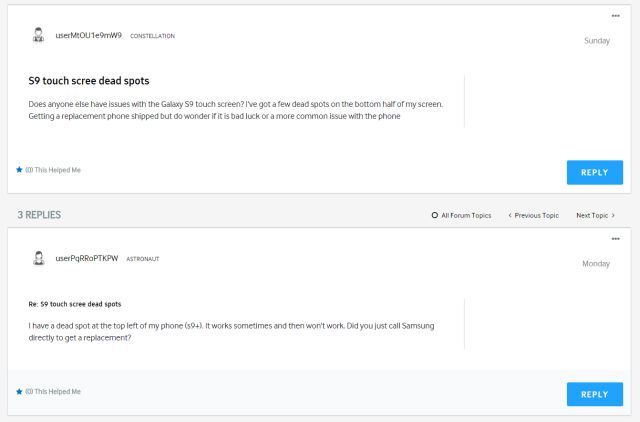The image size is (640, 422).
Task: Reply to the original S9 post
Action: coord(595,173)
